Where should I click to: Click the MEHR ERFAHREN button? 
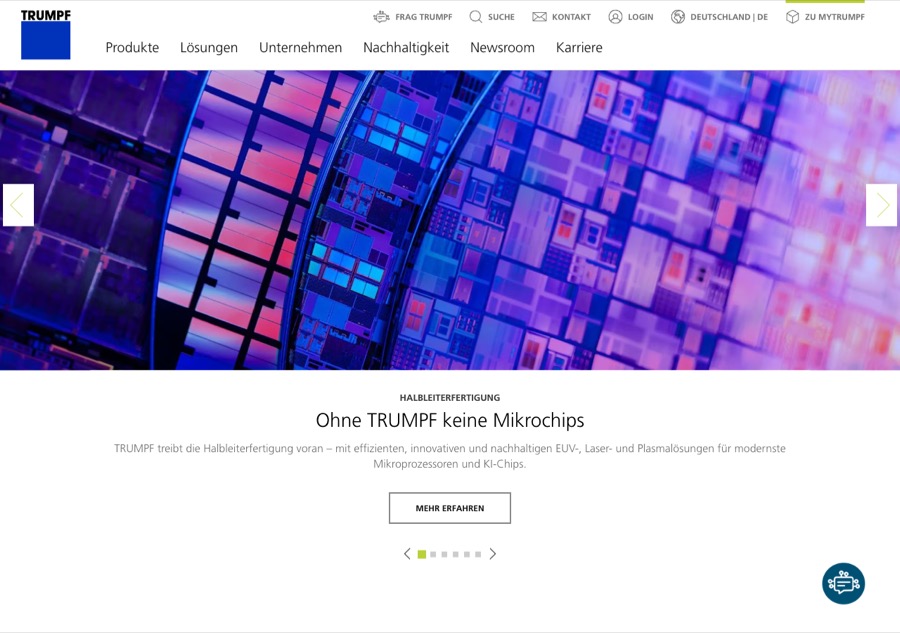pos(450,508)
